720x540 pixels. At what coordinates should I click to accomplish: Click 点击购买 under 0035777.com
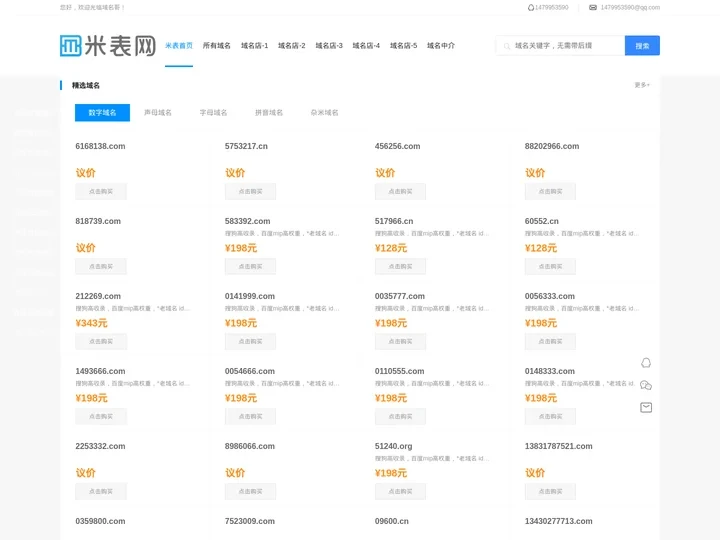pyautogui.click(x=400, y=341)
